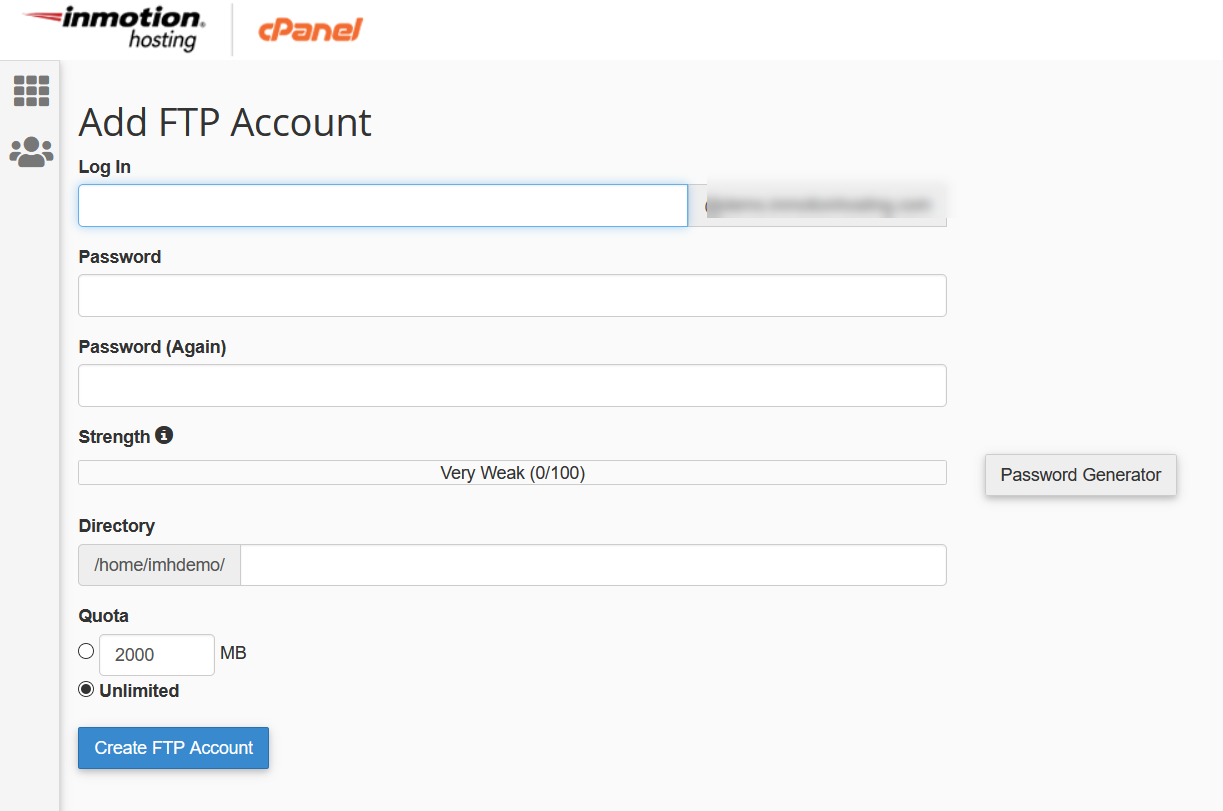The height and width of the screenshot is (811, 1223).
Task: Click the Very Weak strength meter bar
Action: (x=512, y=473)
